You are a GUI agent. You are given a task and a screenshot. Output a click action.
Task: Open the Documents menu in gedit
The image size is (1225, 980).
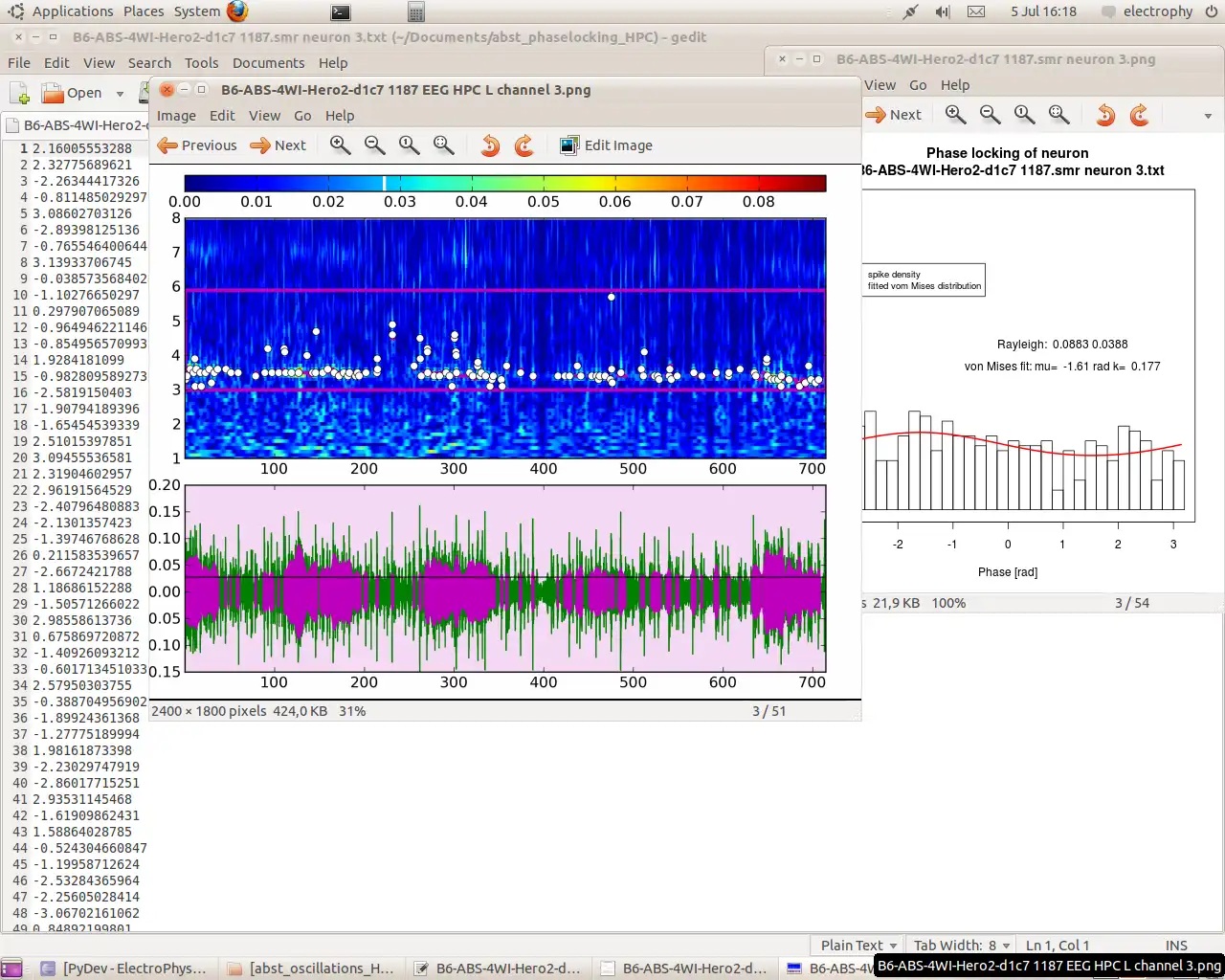click(268, 63)
